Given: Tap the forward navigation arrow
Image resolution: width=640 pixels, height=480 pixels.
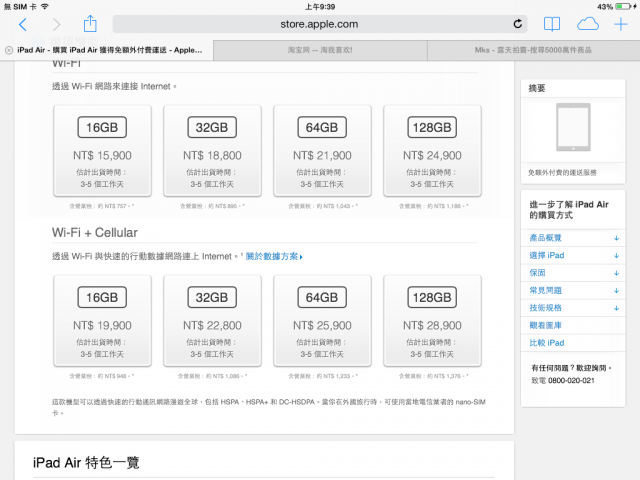Looking at the screenshot, I should pyautogui.click(x=56, y=24).
